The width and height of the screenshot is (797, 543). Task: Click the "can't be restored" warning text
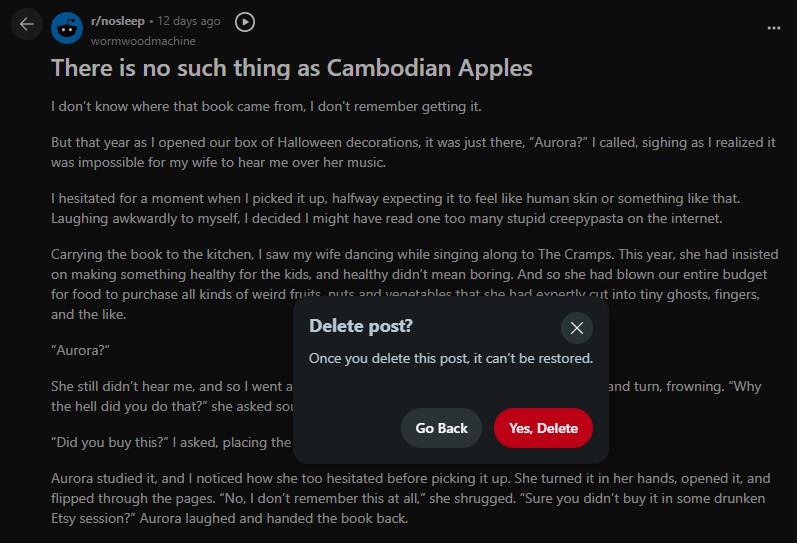(450, 358)
